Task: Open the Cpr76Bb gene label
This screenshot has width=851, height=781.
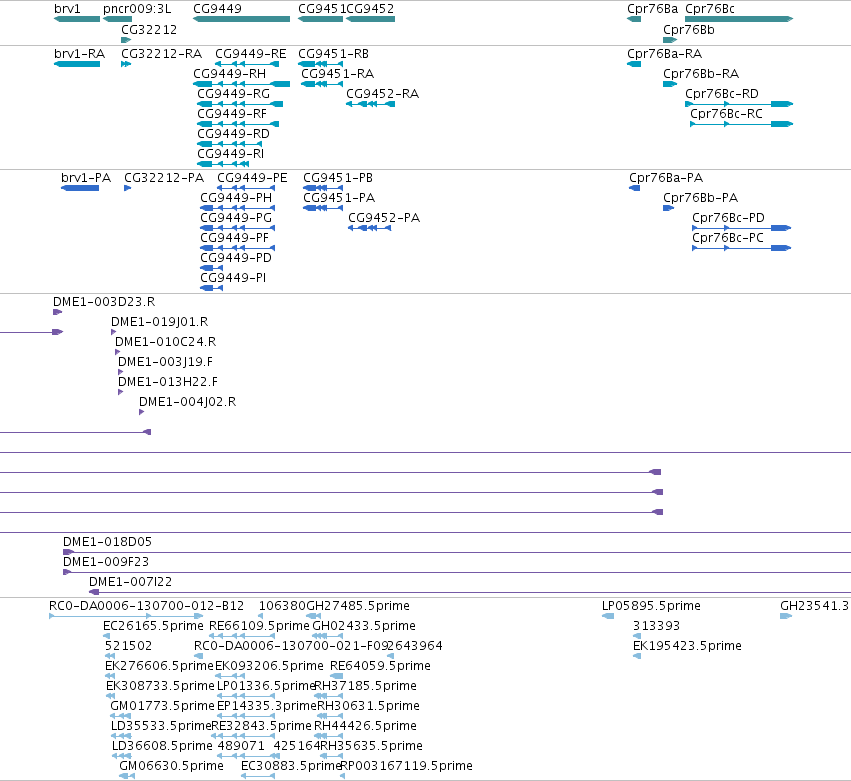Action: click(689, 30)
